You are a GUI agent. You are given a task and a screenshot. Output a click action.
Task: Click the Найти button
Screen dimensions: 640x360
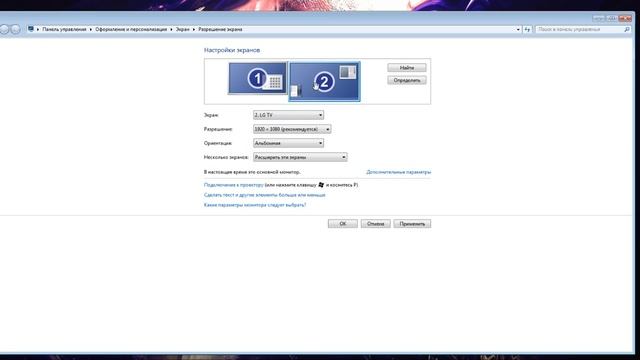pos(407,68)
